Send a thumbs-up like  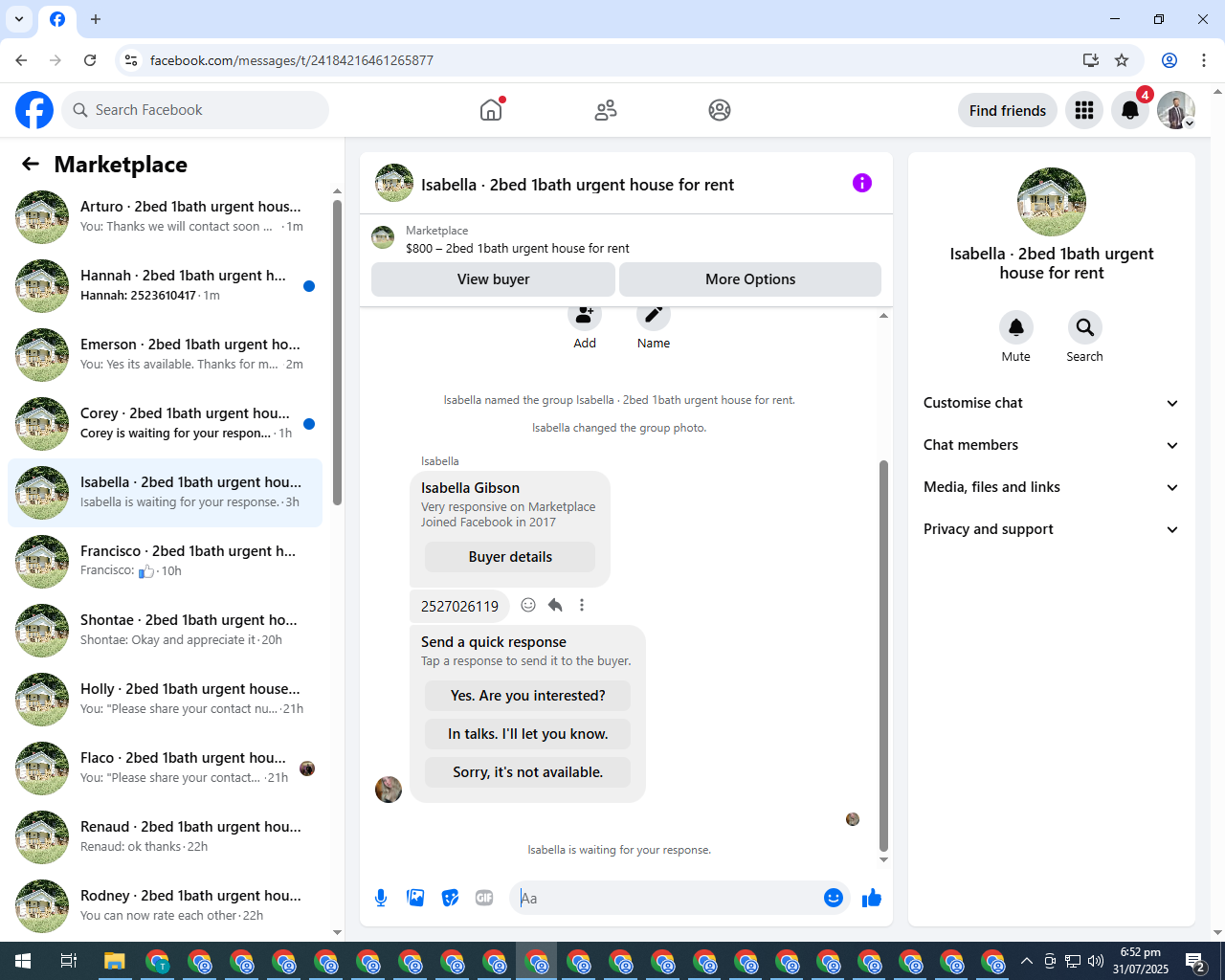pos(872,898)
